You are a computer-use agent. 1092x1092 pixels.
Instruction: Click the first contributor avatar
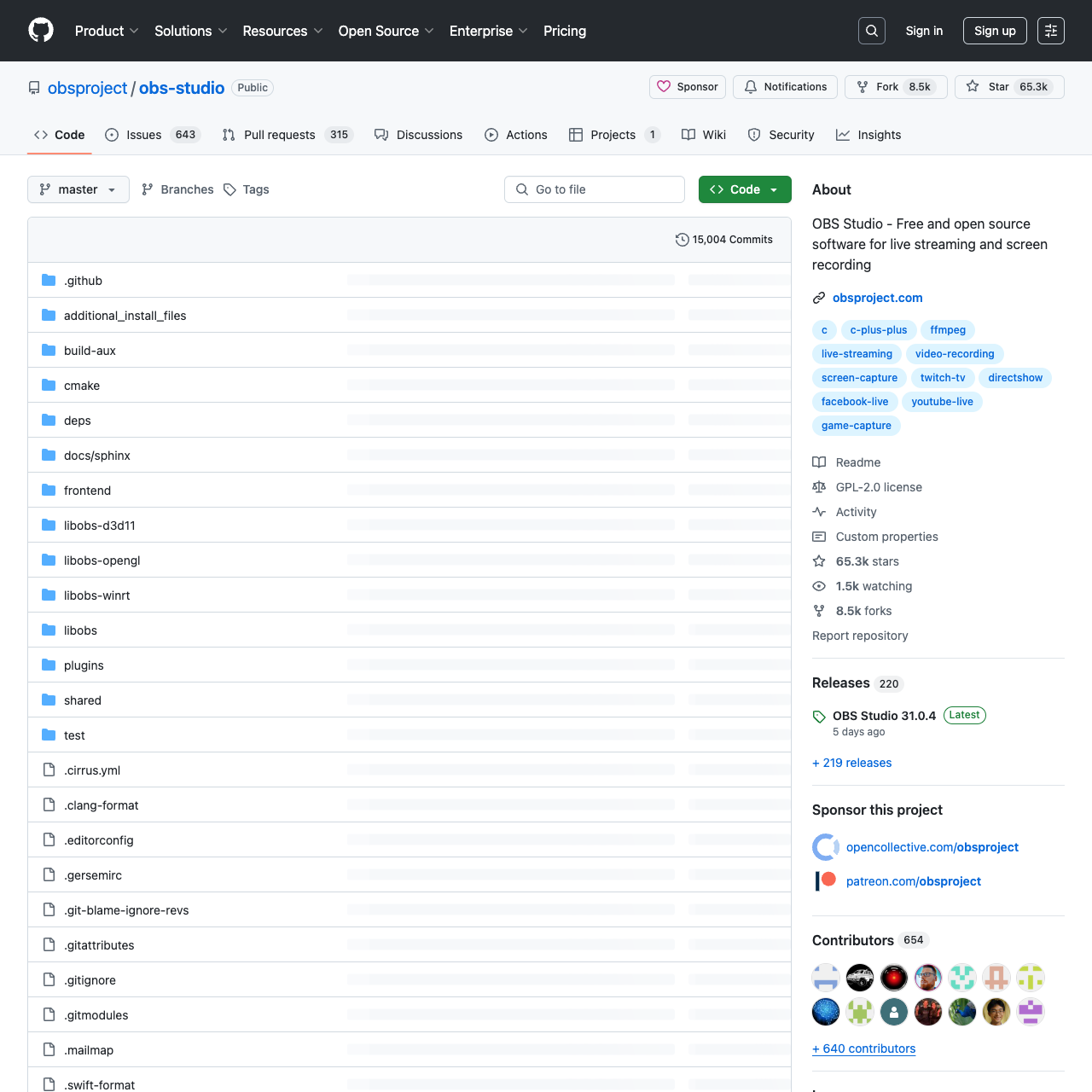(x=826, y=978)
